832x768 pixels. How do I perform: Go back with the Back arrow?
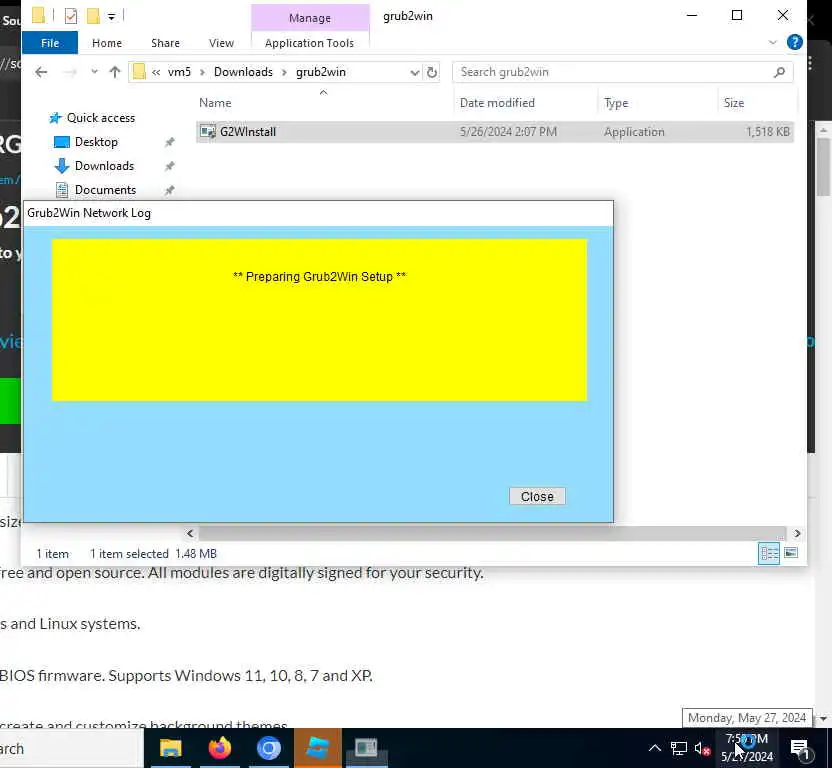click(41, 72)
